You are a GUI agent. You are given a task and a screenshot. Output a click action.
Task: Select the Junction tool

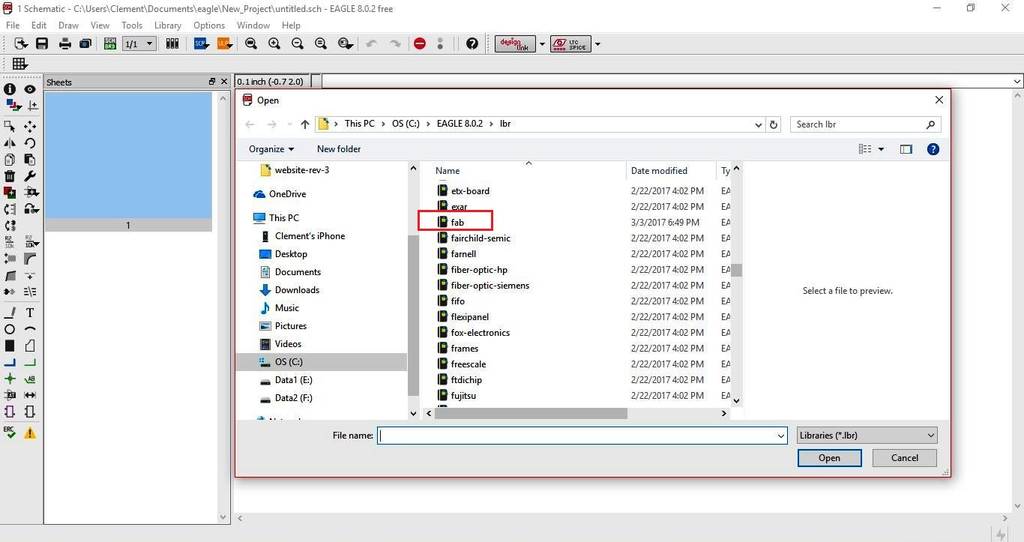(10, 379)
